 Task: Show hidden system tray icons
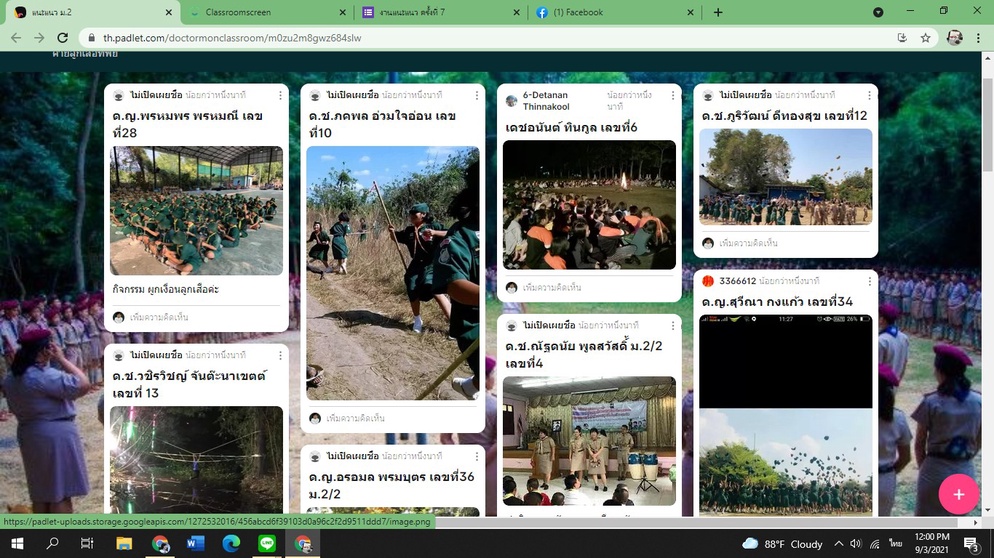point(838,544)
